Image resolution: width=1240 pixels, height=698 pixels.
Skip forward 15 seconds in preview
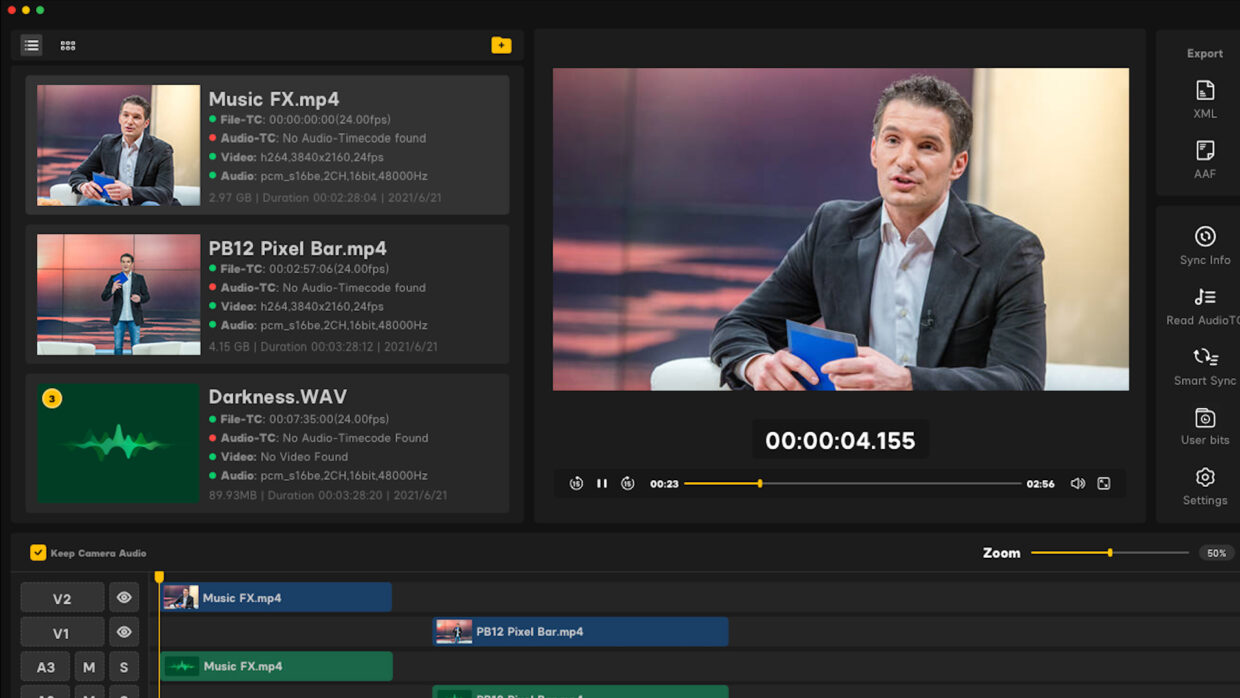coord(627,483)
